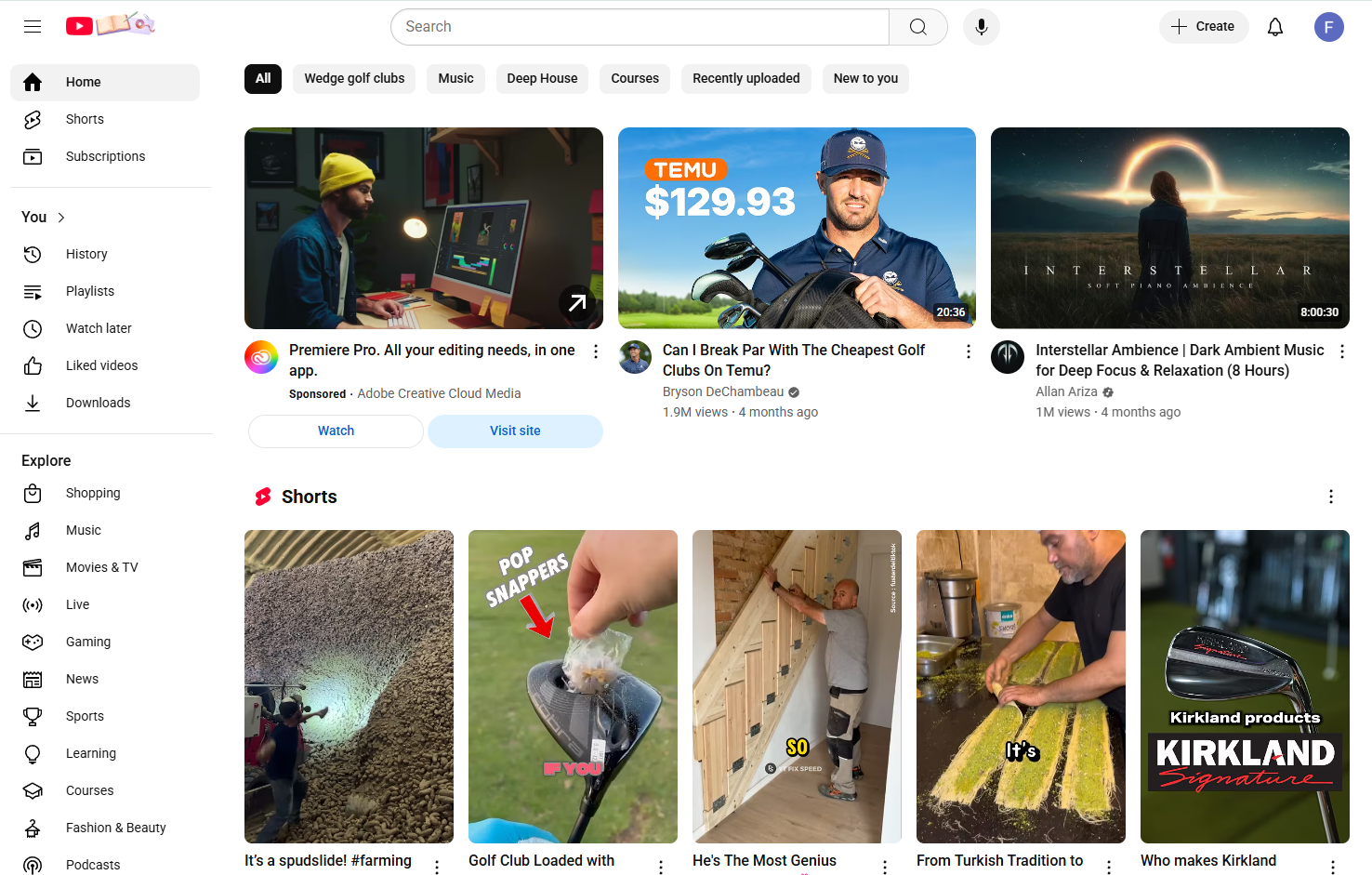Explore Courses in the sidebar
This screenshot has width=1372, height=875.
[x=105, y=790]
